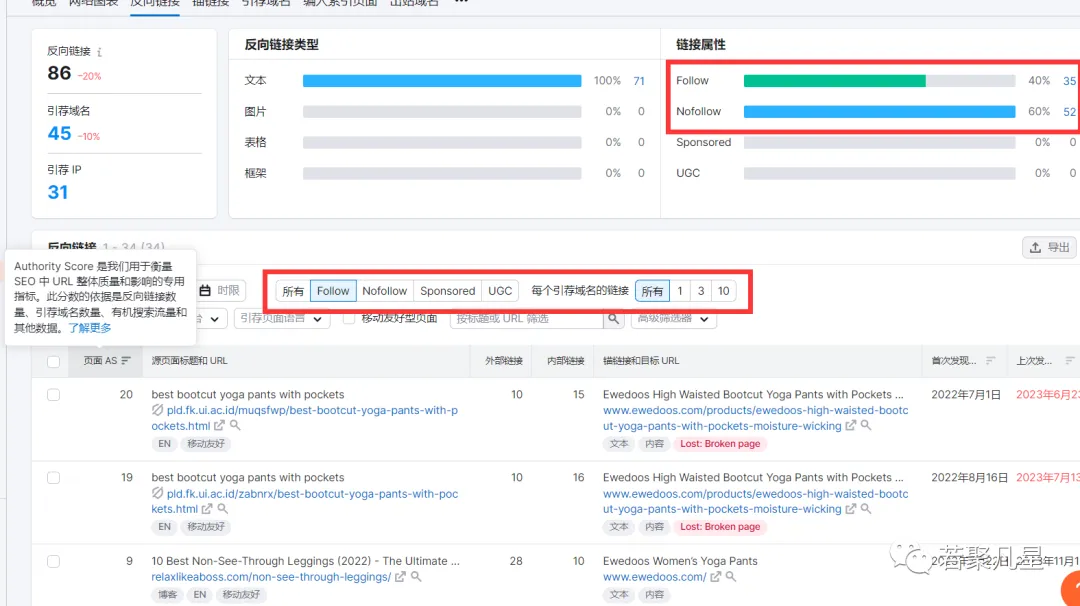Image resolution: width=1080 pixels, height=606 pixels.
Task: Check the row with page AS 19
Action: 54,478
